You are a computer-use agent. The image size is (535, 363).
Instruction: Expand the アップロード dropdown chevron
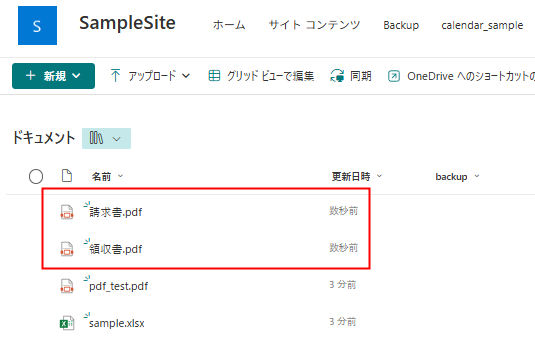(186, 76)
